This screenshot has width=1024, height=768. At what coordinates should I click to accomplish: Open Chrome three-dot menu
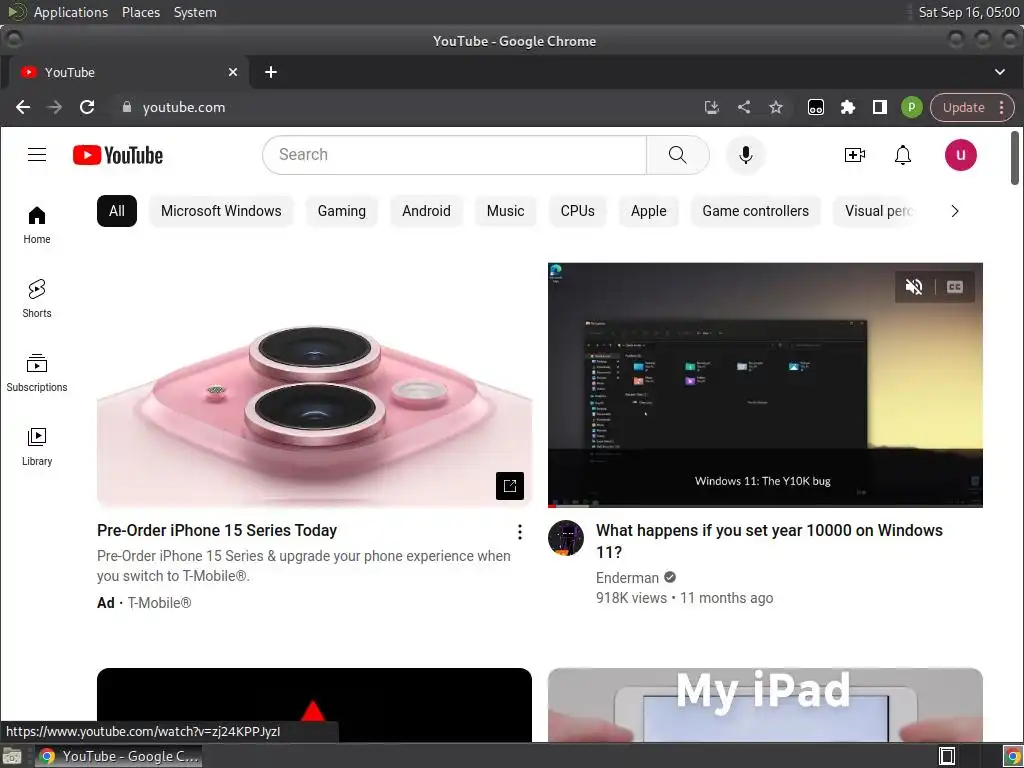click(x=1001, y=107)
